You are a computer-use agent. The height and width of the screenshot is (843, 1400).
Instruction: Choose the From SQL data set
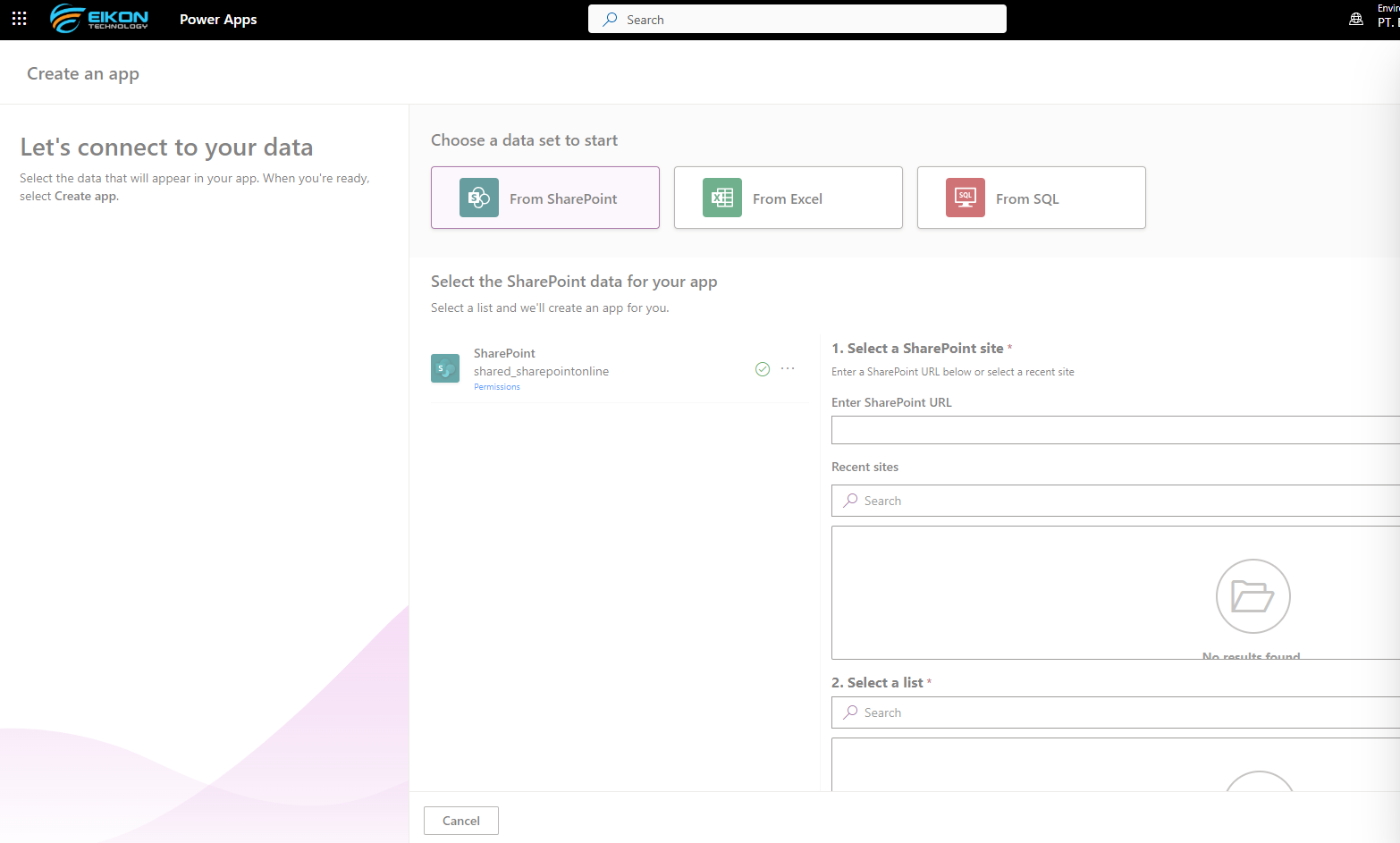point(1032,198)
